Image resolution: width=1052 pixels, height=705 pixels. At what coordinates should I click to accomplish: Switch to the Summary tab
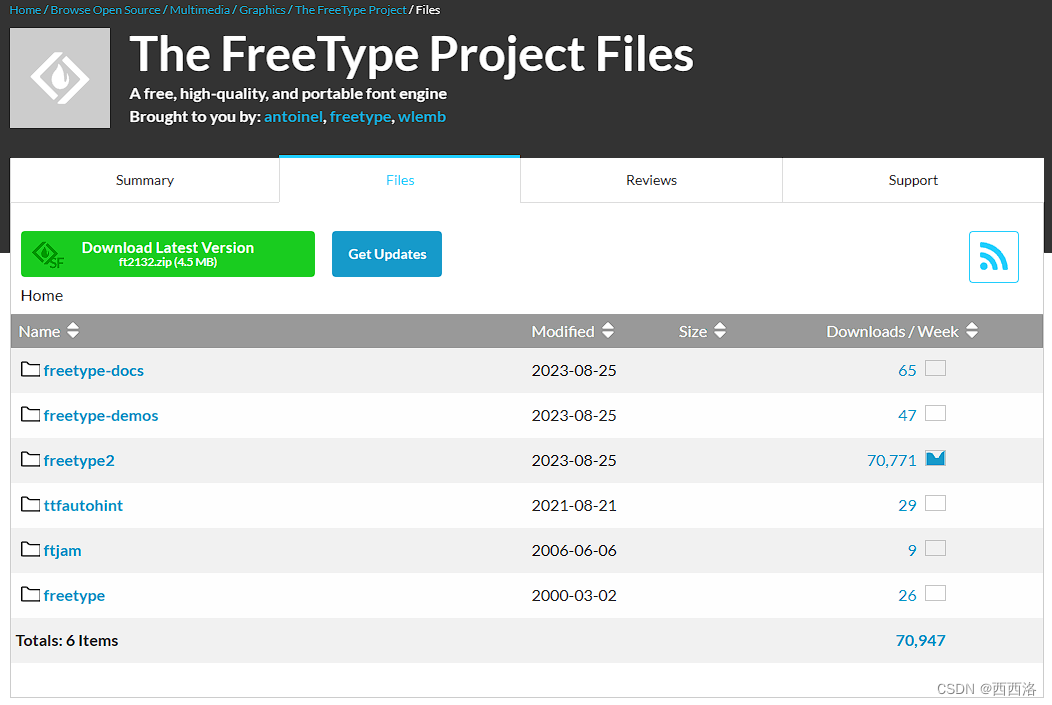pyautogui.click(x=144, y=180)
